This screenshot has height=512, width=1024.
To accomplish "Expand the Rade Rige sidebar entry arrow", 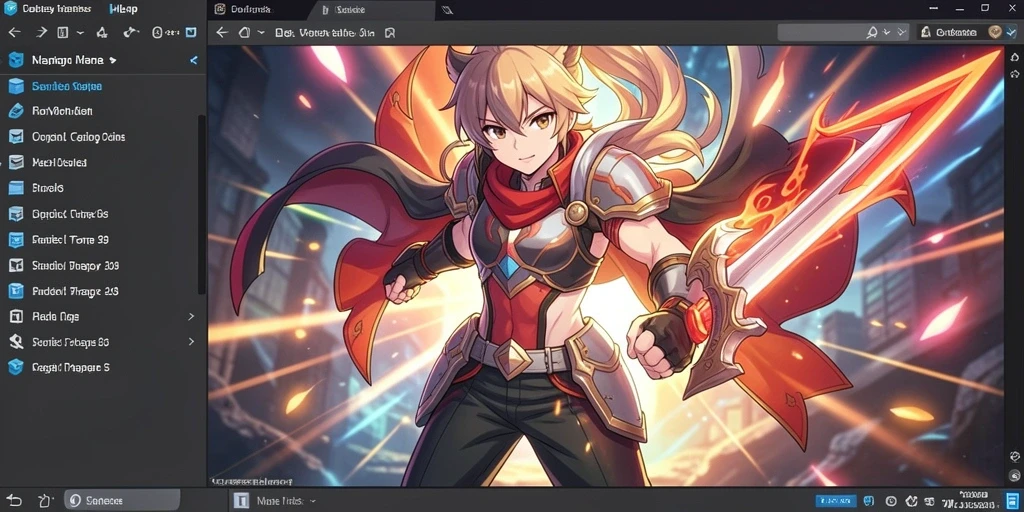I will tap(191, 316).
